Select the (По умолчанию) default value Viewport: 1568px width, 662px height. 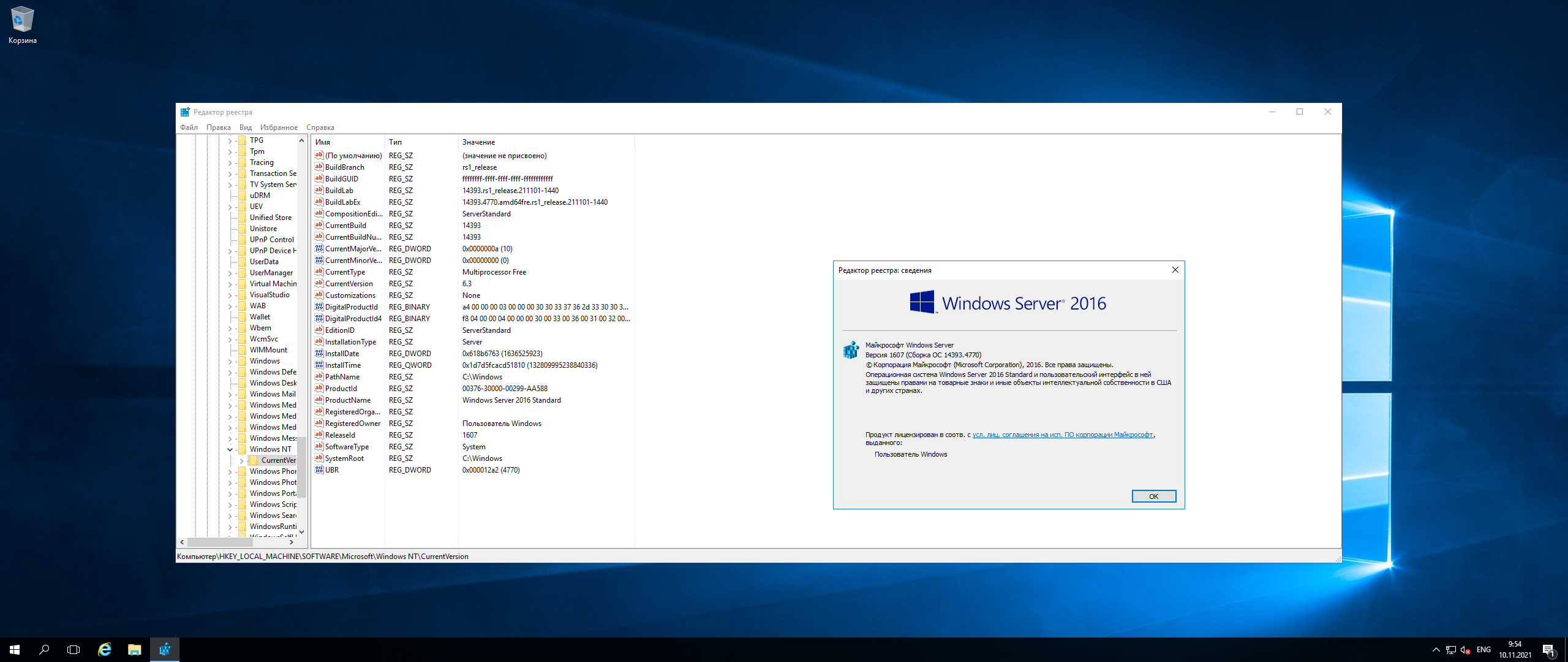pyautogui.click(x=353, y=156)
